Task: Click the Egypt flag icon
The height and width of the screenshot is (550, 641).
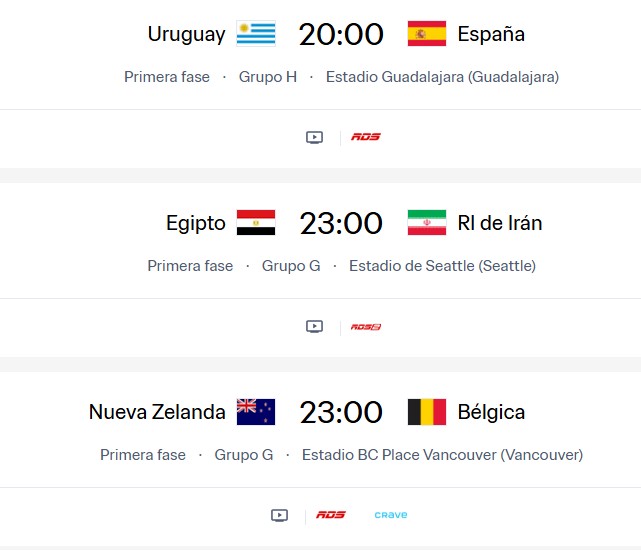Action: (256, 223)
